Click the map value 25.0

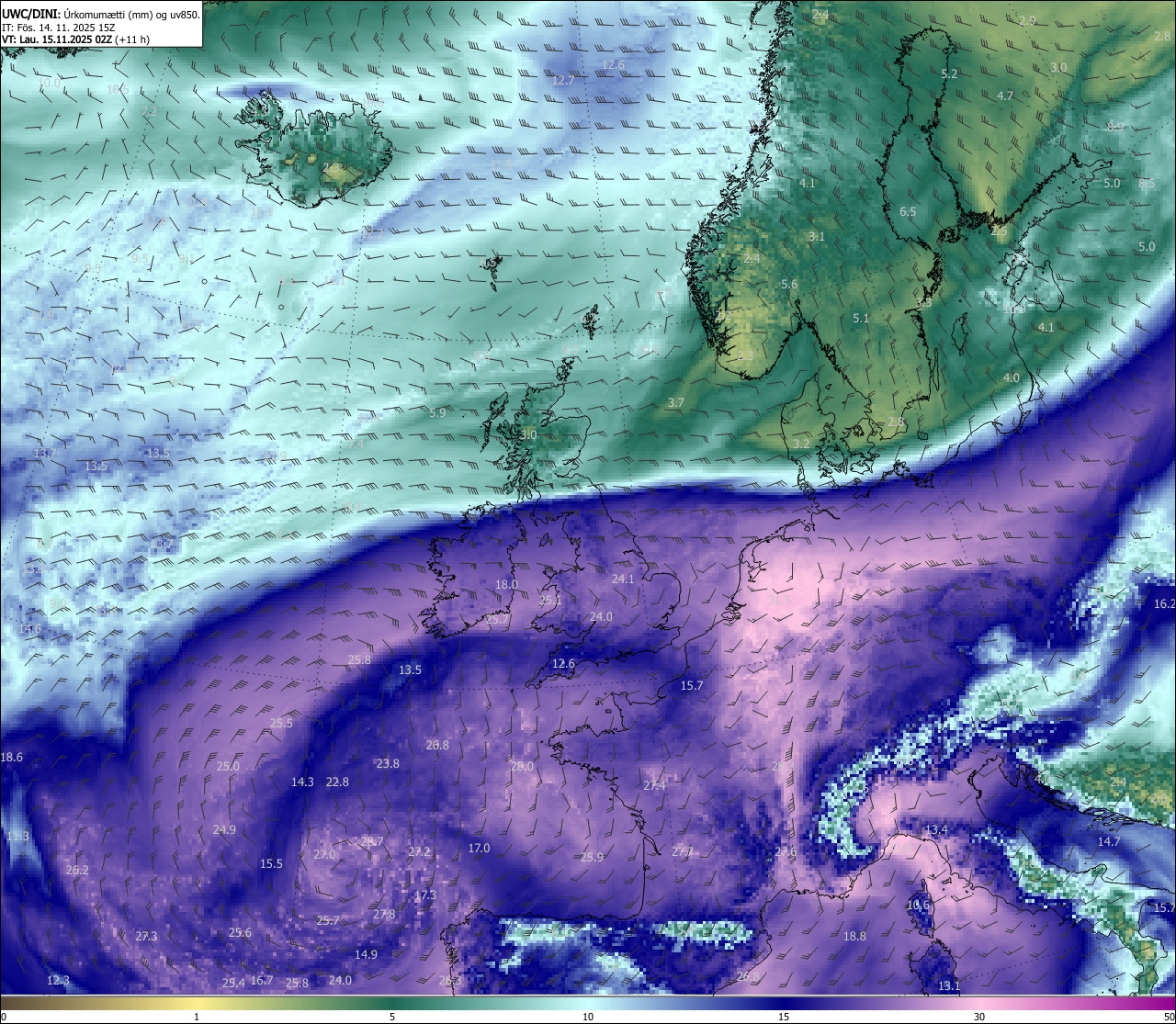coord(228,767)
